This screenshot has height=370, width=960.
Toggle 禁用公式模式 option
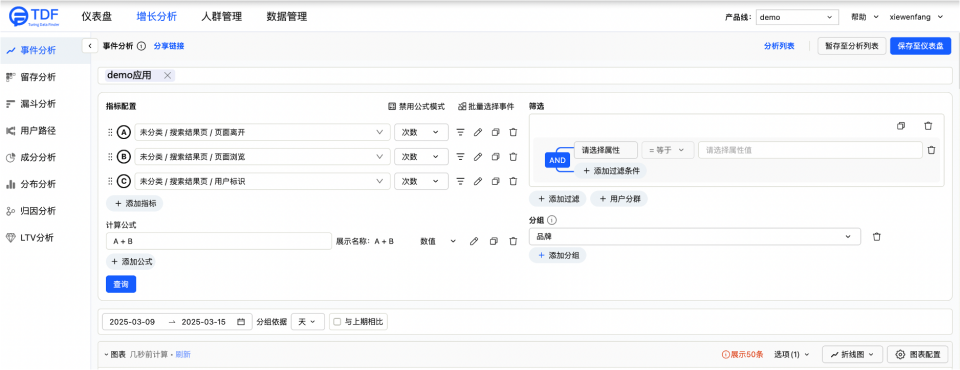416,106
